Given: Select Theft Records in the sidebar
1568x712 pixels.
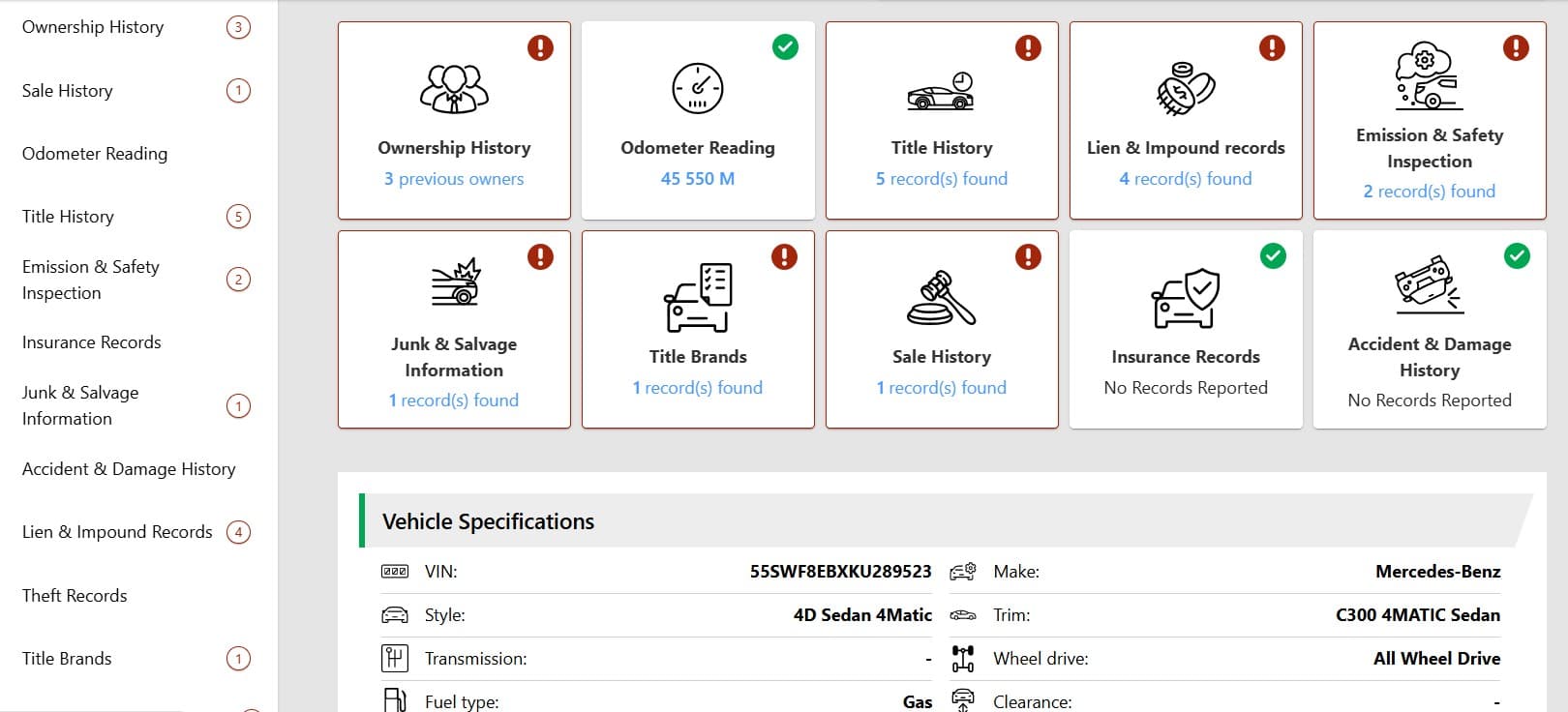Looking at the screenshot, I should [75, 596].
